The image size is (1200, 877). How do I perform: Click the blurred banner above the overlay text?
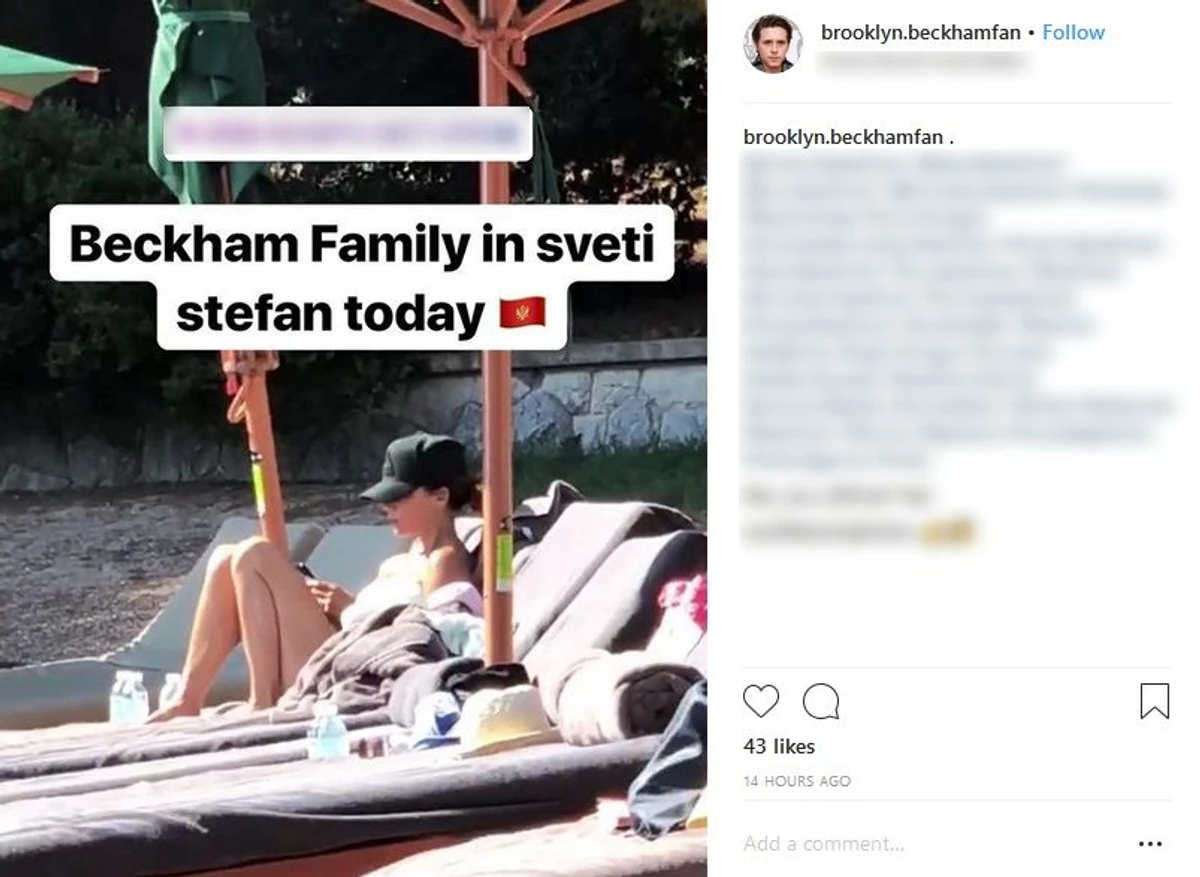click(348, 134)
